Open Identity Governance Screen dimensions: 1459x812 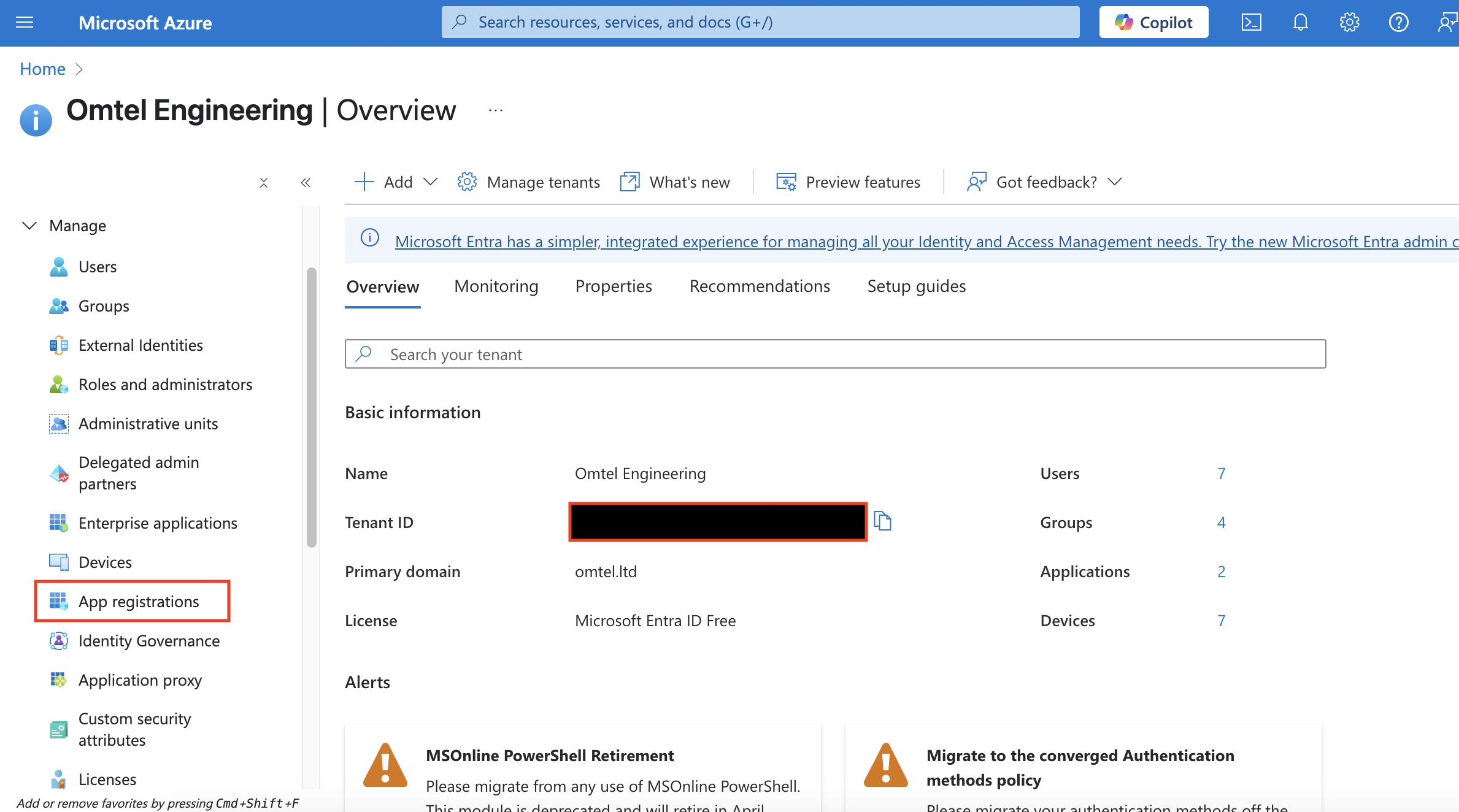point(149,641)
